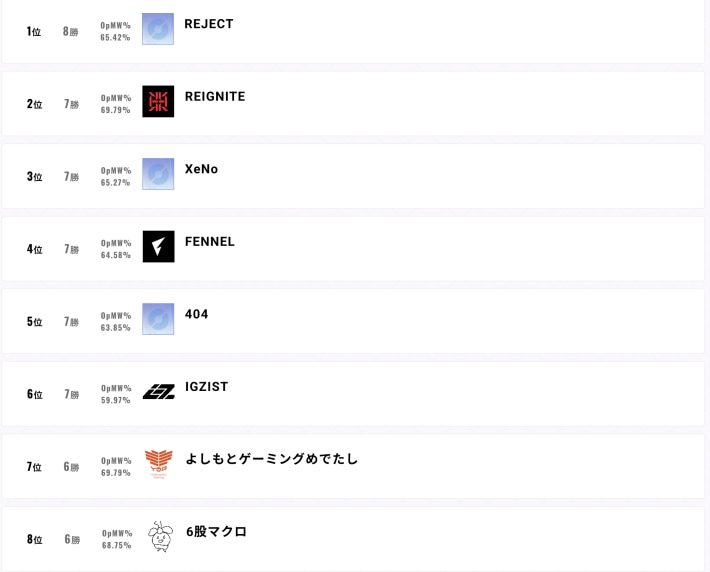The image size is (710, 572).
Task: Click the 1位 rank label
Action: pos(34,32)
